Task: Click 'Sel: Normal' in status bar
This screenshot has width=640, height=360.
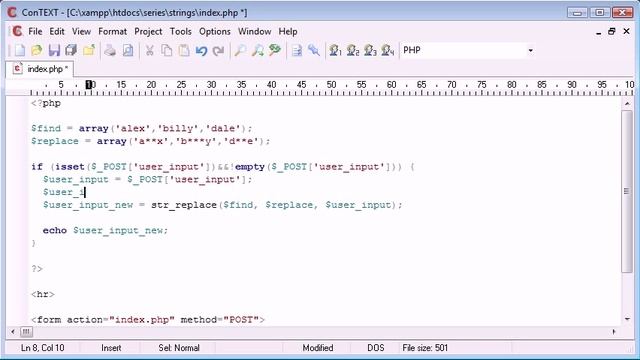Action: 179,348
